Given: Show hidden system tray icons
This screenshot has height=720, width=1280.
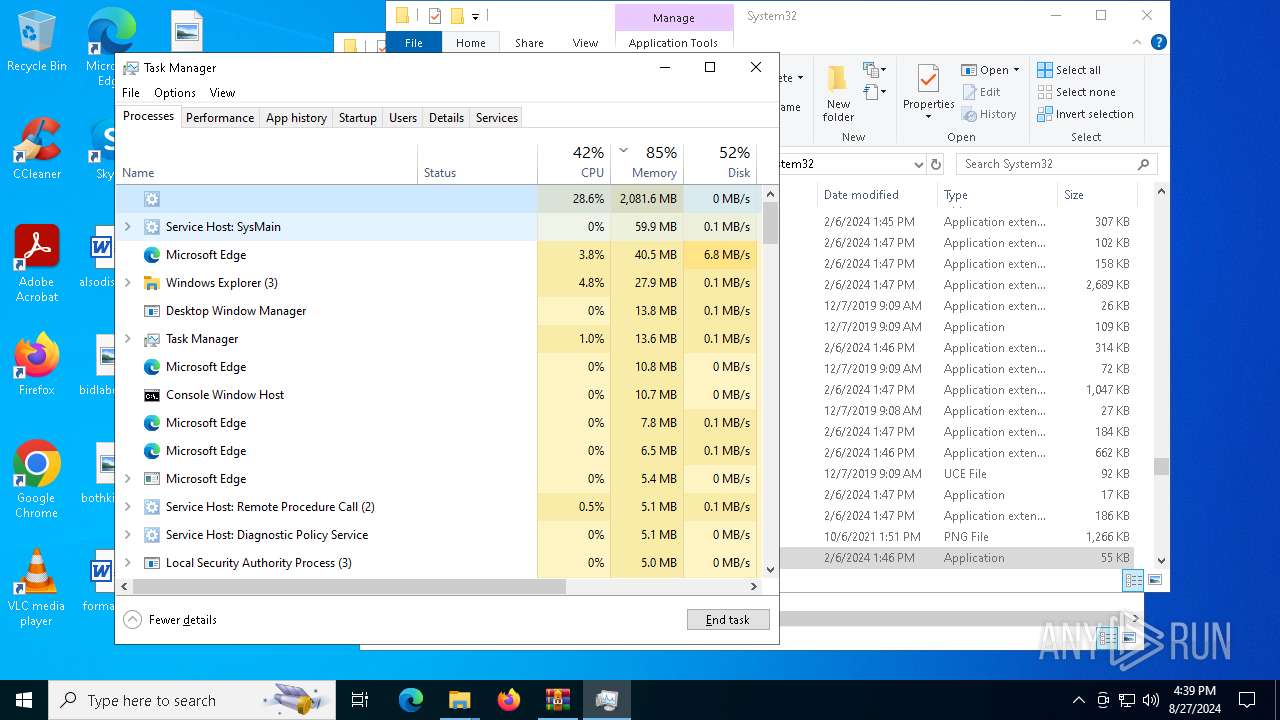Looking at the screenshot, I should [1078, 700].
